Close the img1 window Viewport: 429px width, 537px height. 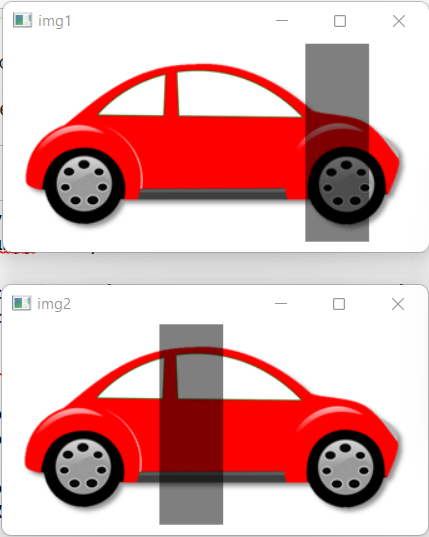pyautogui.click(x=399, y=21)
